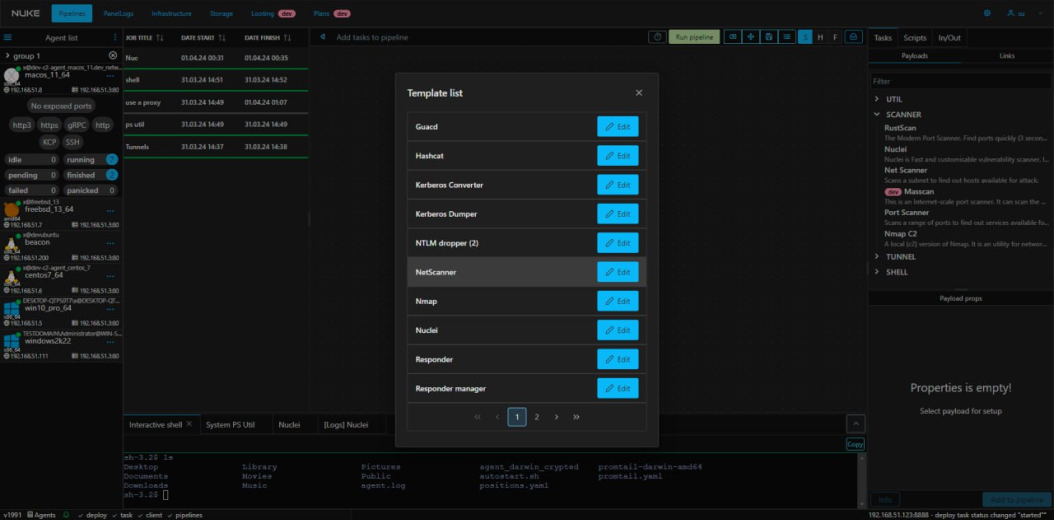Click the win10_pro_64 Windows logo icon
The image size is (1054, 520).
tap(11, 308)
